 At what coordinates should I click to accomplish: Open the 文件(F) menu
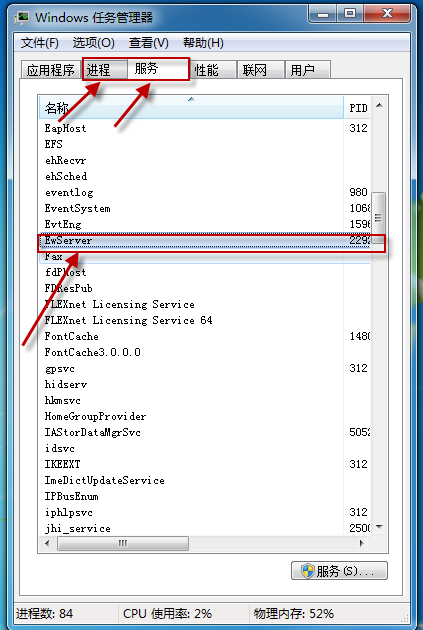40,43
